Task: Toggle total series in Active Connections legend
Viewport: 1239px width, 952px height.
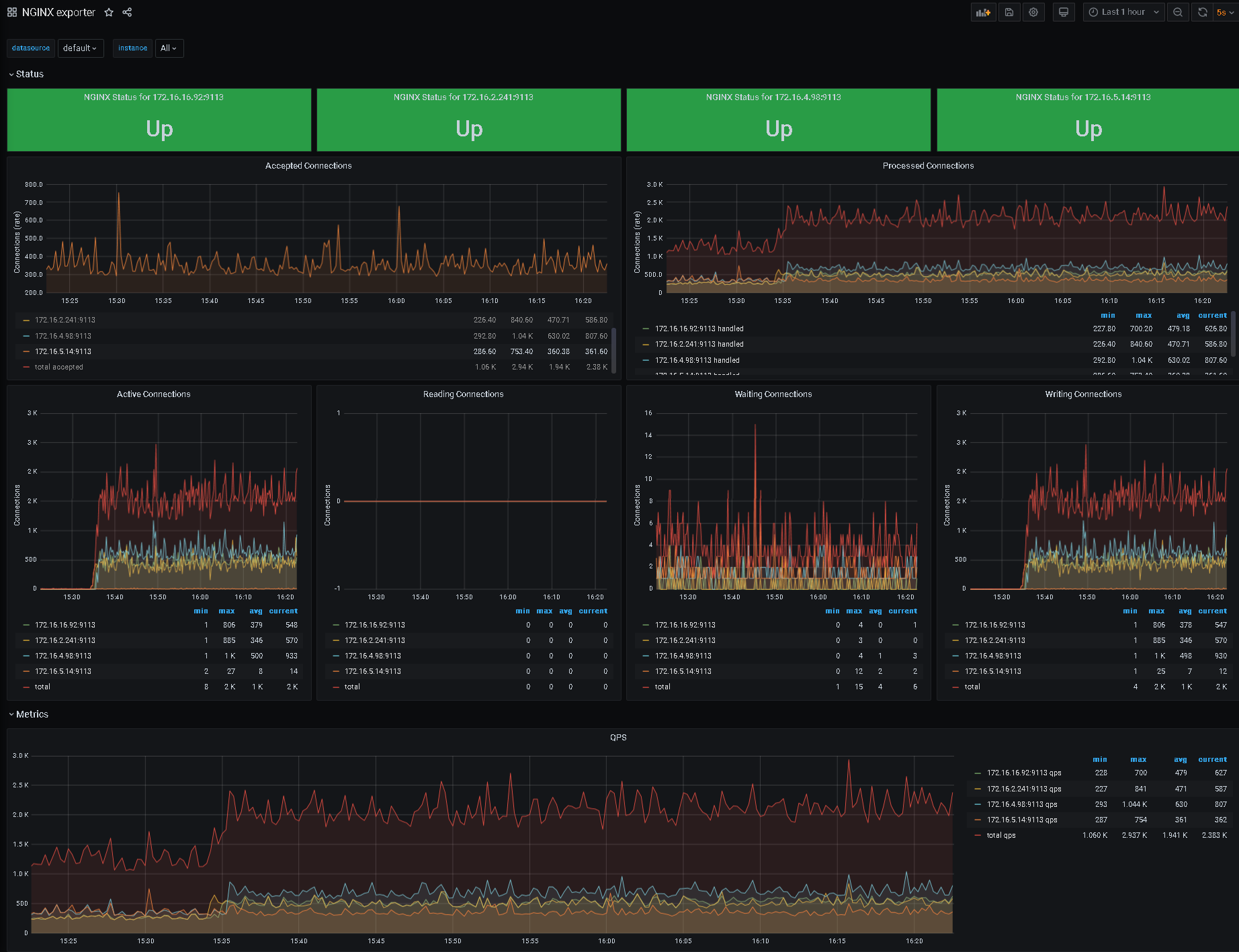Action: [x=42, y=687]
